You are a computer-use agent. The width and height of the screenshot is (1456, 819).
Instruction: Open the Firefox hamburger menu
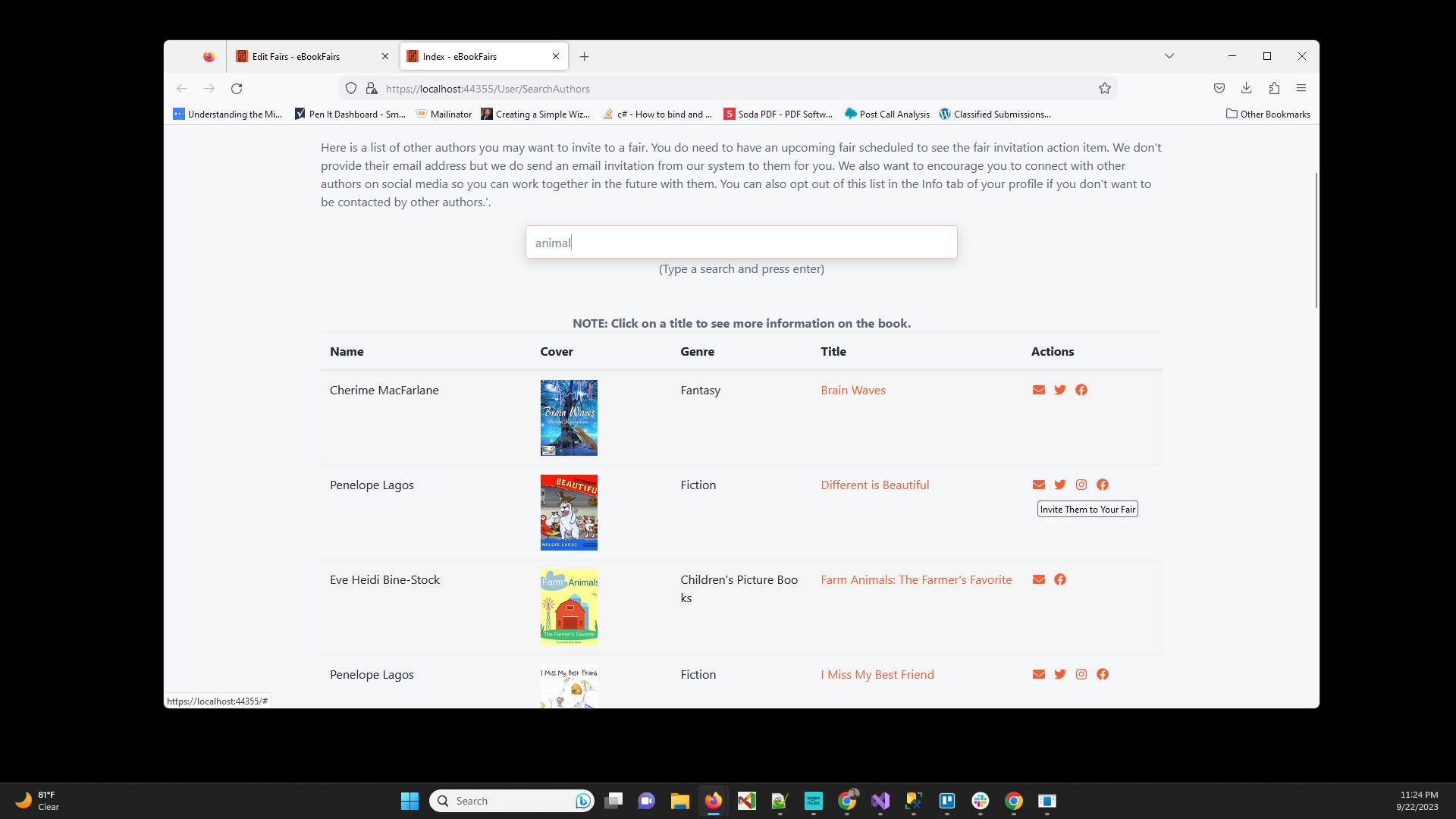[1301, 88]
